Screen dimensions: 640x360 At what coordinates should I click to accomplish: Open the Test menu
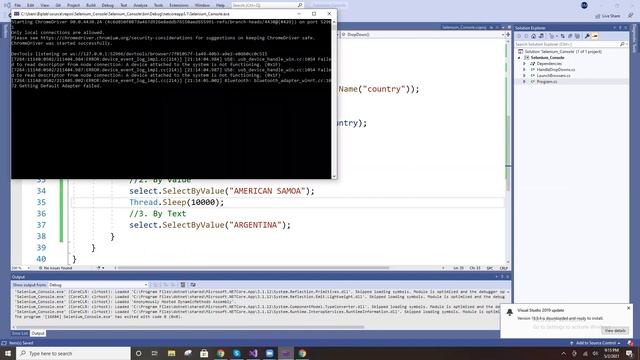[x=124, y=5]
